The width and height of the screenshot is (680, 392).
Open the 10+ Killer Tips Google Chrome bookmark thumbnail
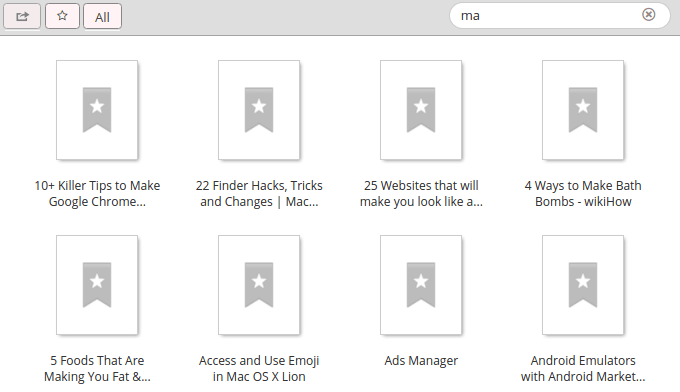coord(97,110)
